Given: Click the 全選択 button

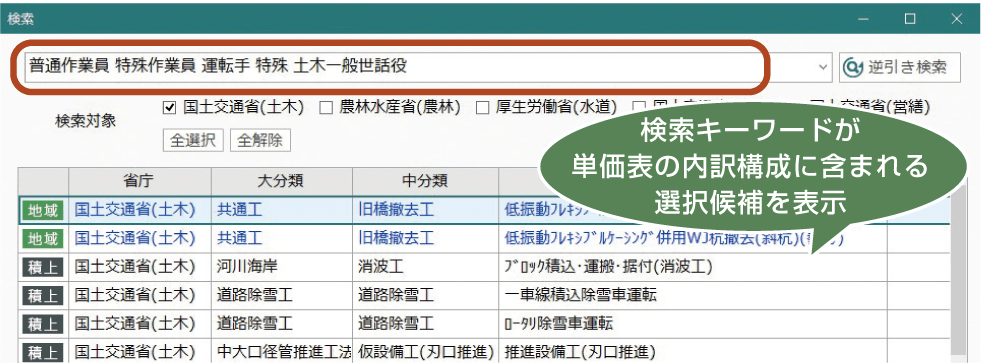Looking at the screenshot, I should [x=193, y=140].
